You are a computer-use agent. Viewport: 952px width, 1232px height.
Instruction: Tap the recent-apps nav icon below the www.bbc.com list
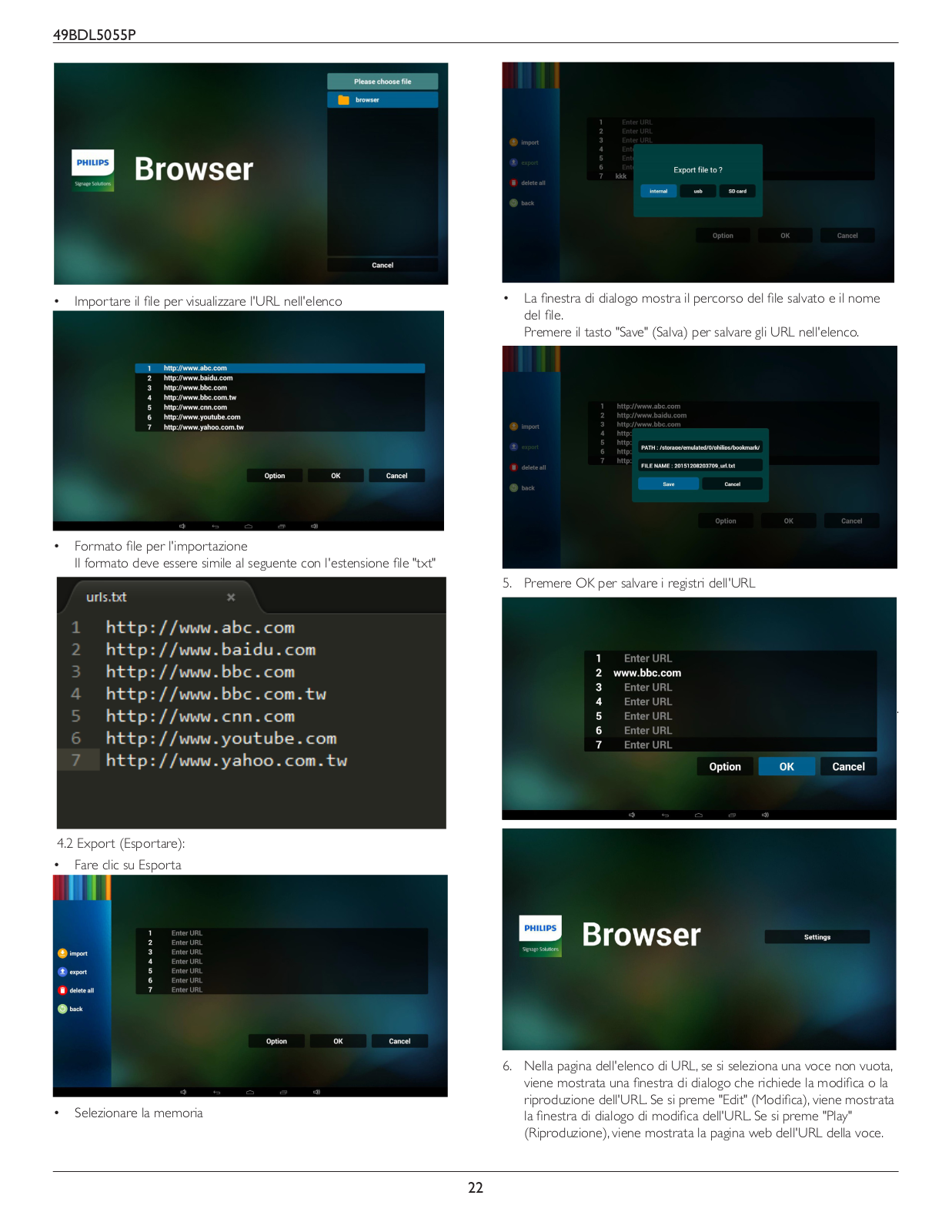pos(732,815)
